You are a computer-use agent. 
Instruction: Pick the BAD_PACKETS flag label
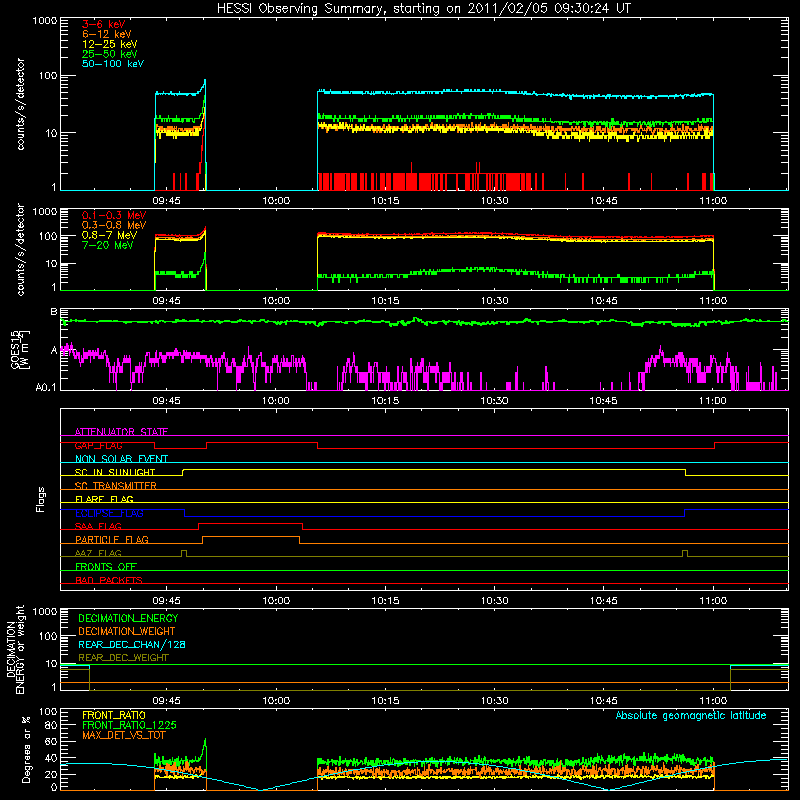pyautogui.click(x=109, y=580)
